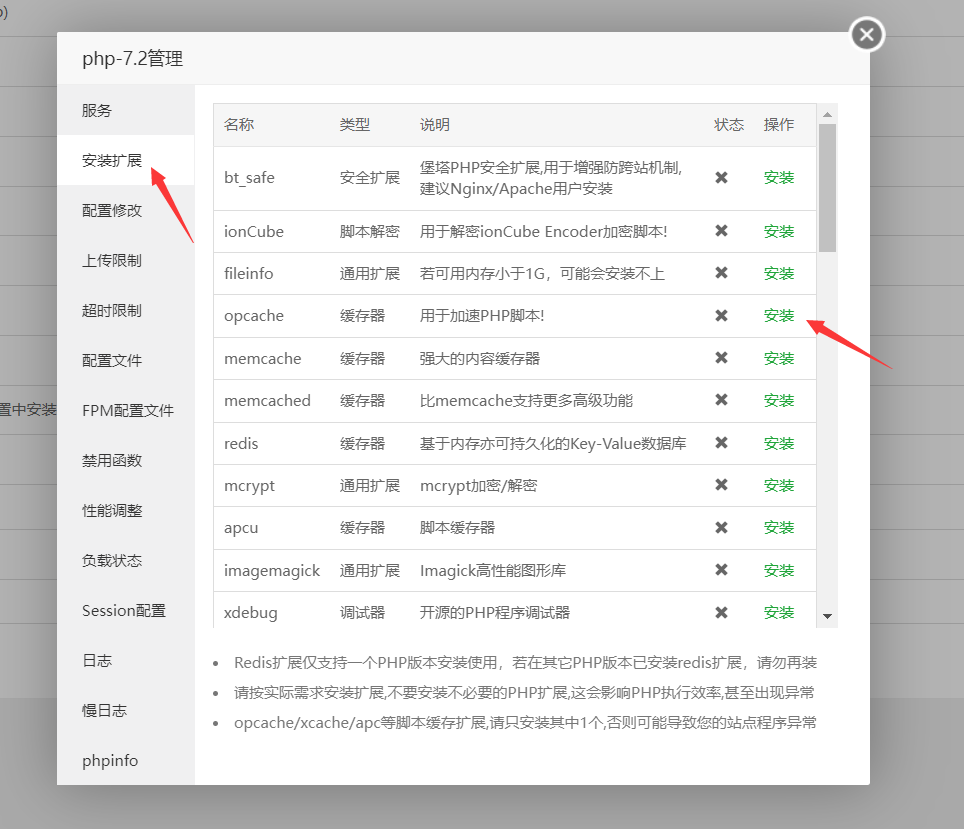Click the mcrypt status cross icon
Image resolution: width=964 pixels, height=829 pixels.
722,485
